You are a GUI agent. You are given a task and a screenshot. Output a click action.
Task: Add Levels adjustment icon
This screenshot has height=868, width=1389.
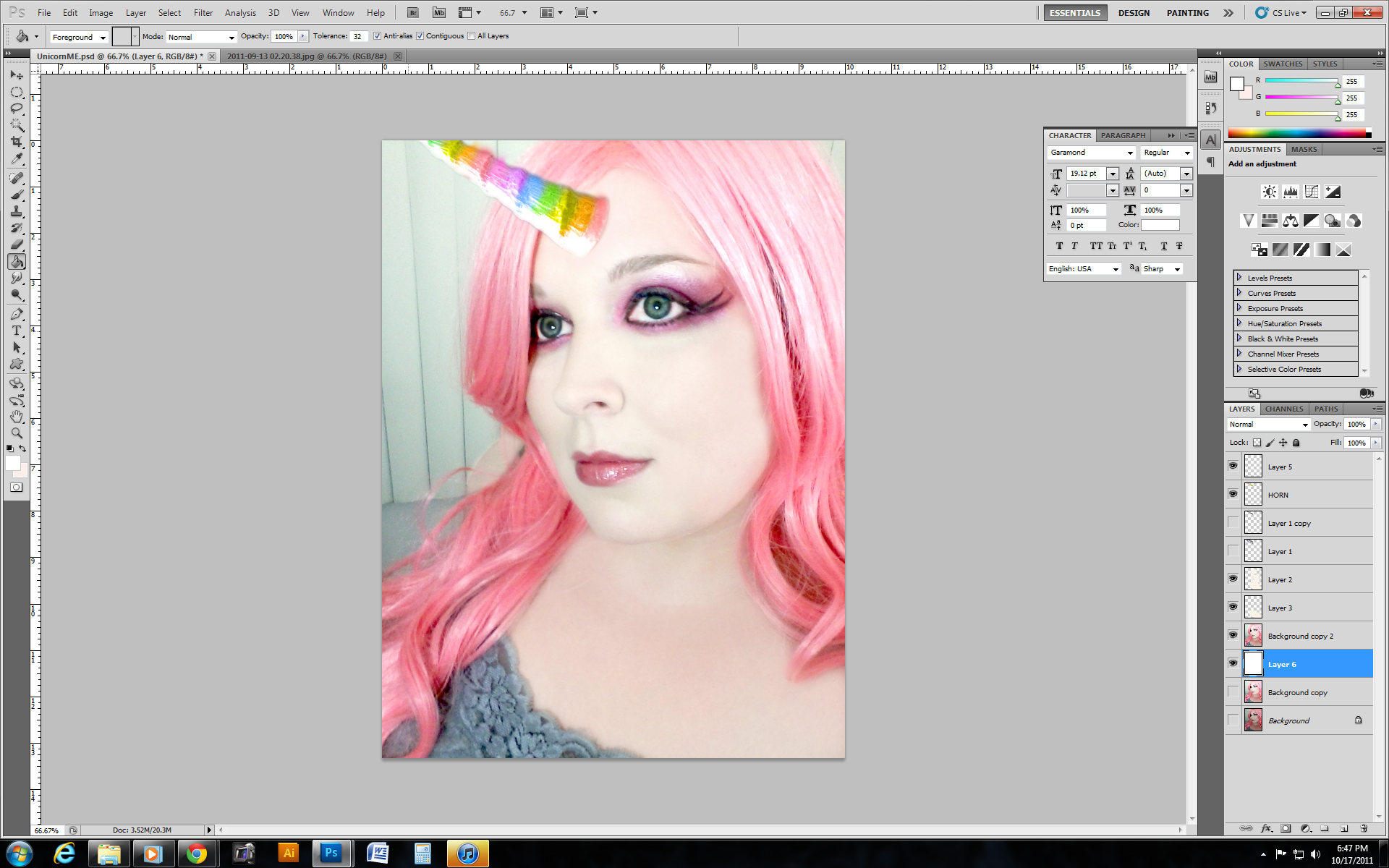tap(1291, 192)
